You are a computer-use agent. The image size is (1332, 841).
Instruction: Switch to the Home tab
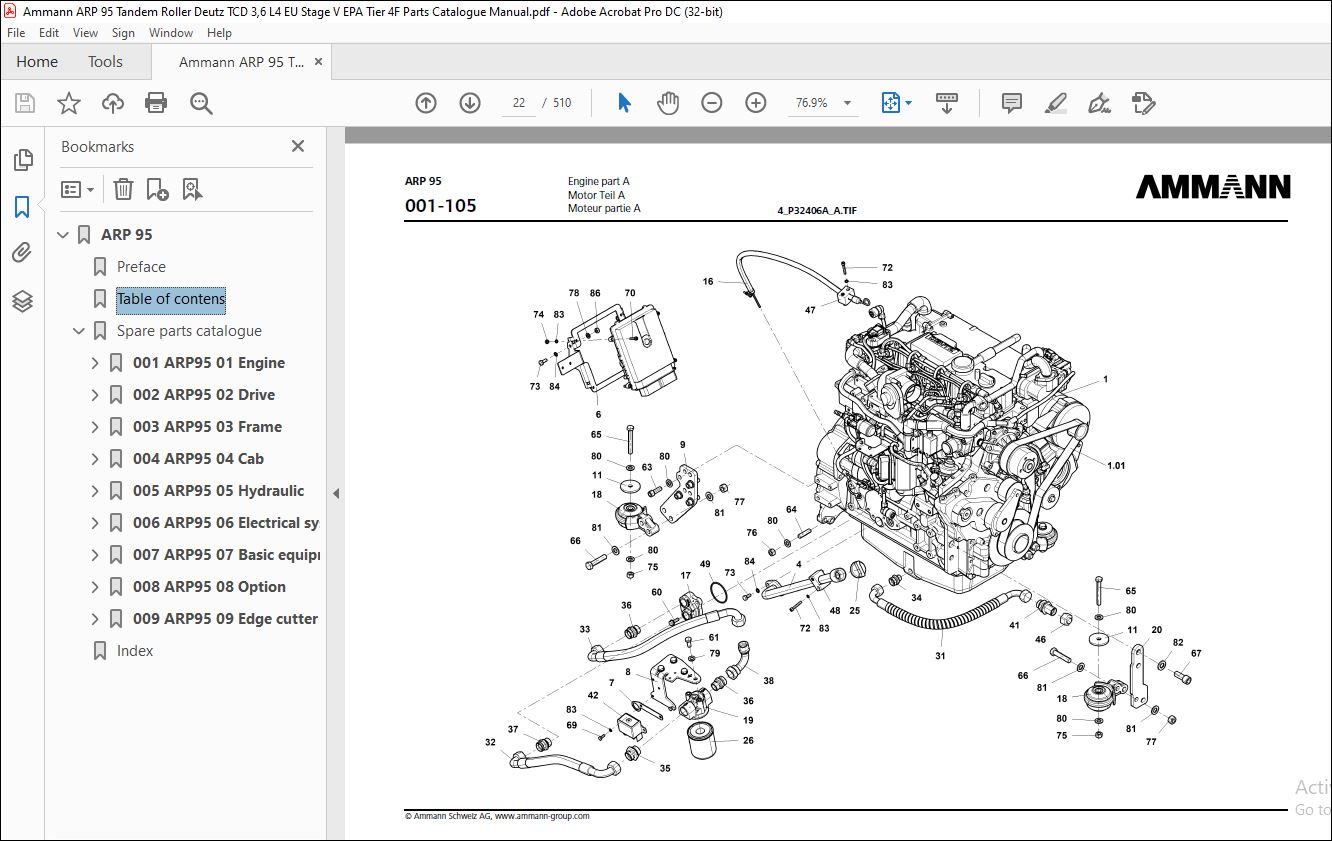click(37, 62)
